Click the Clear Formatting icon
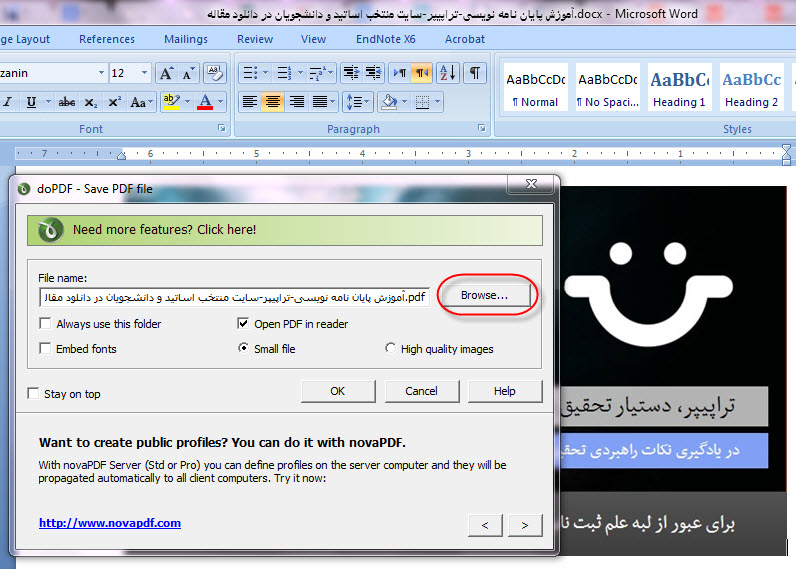Screen dimensions: 796x569 click(x=214, y=73)
